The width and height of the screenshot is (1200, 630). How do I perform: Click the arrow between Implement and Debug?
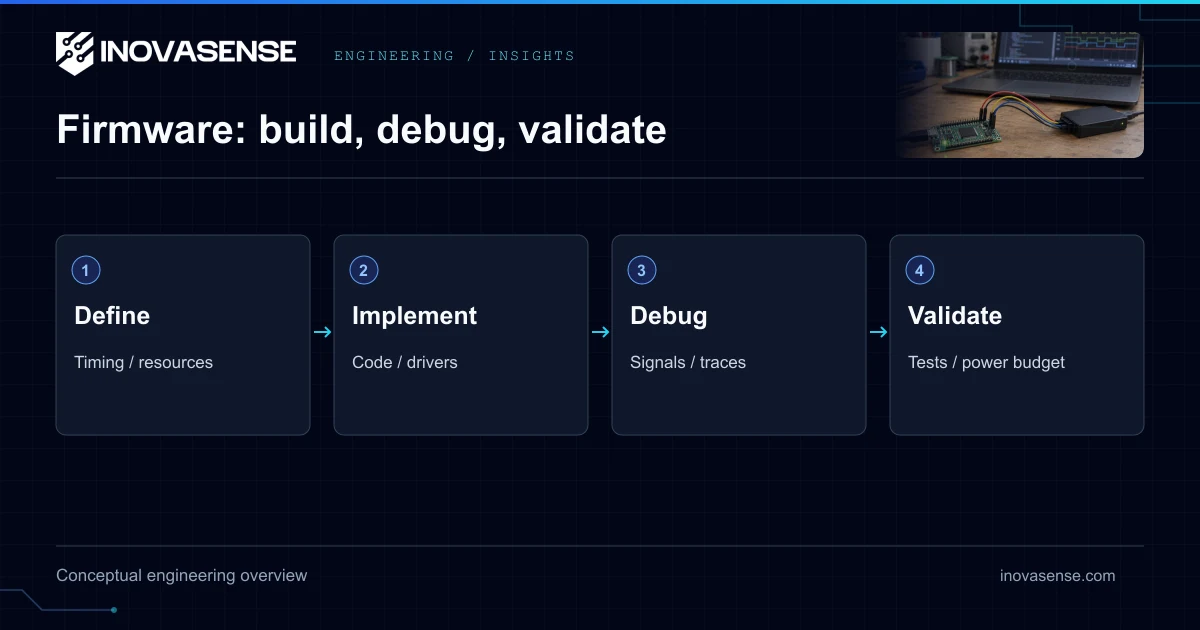tap(600, 333)
